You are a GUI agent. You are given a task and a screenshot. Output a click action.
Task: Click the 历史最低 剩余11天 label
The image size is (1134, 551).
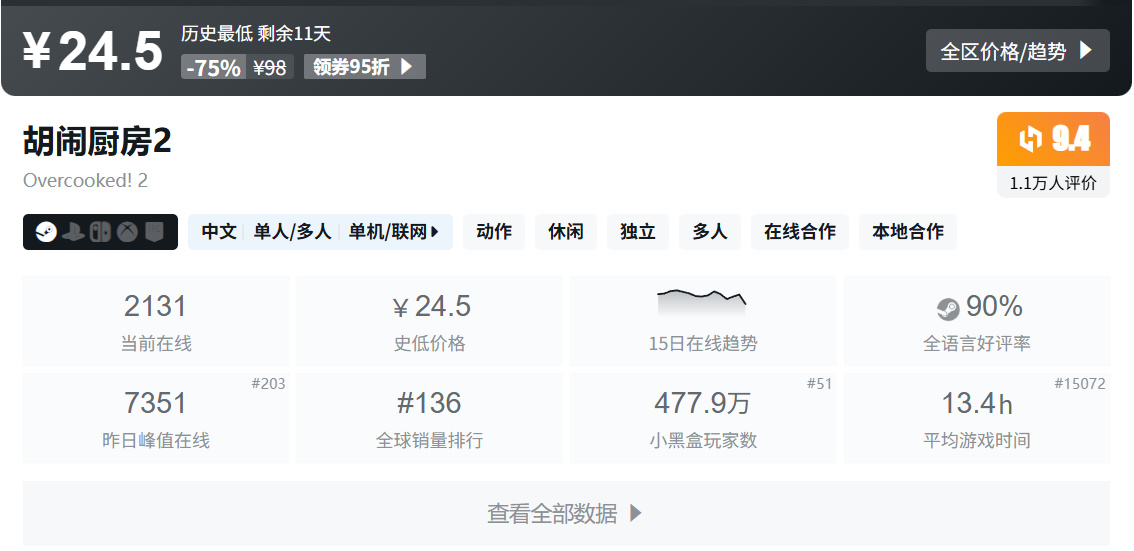(256, 33)
